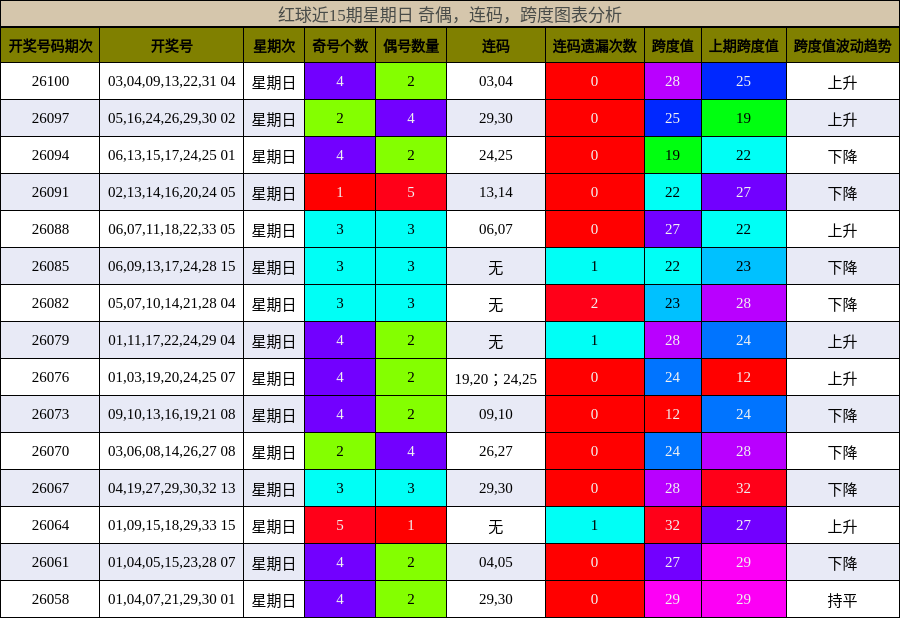Select period number 26076
900x618 pixels.
51,378
